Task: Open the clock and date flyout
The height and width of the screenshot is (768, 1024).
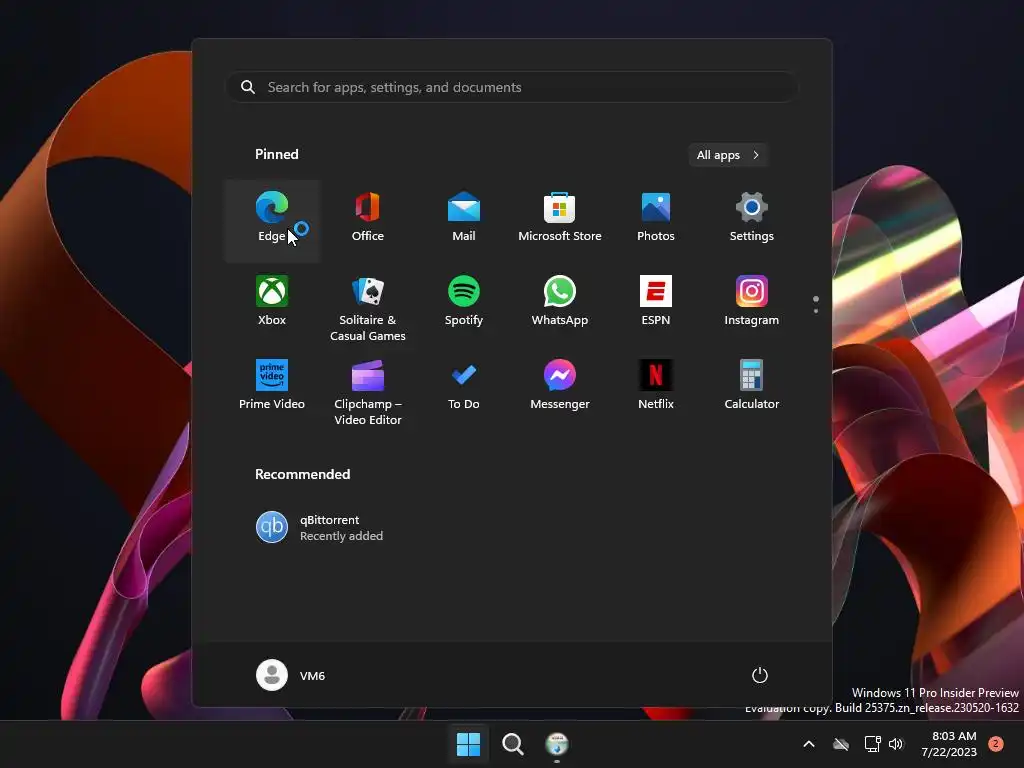Action: [949, 744]
